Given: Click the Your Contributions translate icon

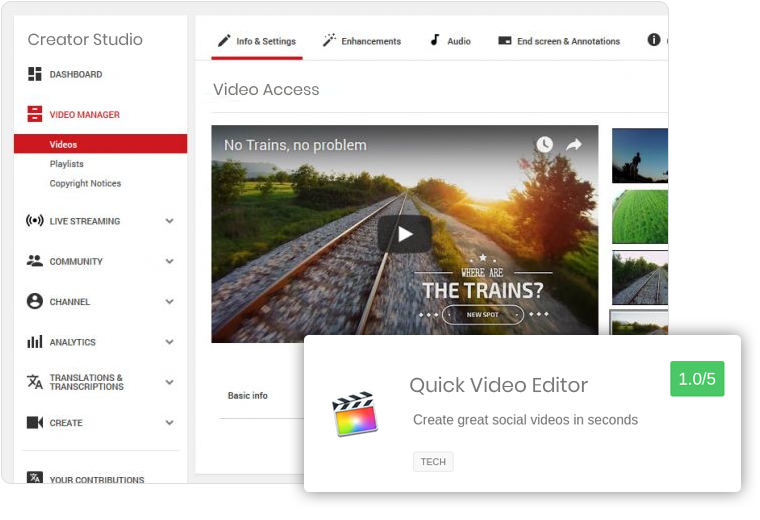Looking at the screenshot, I should click(x=34, y=477).
